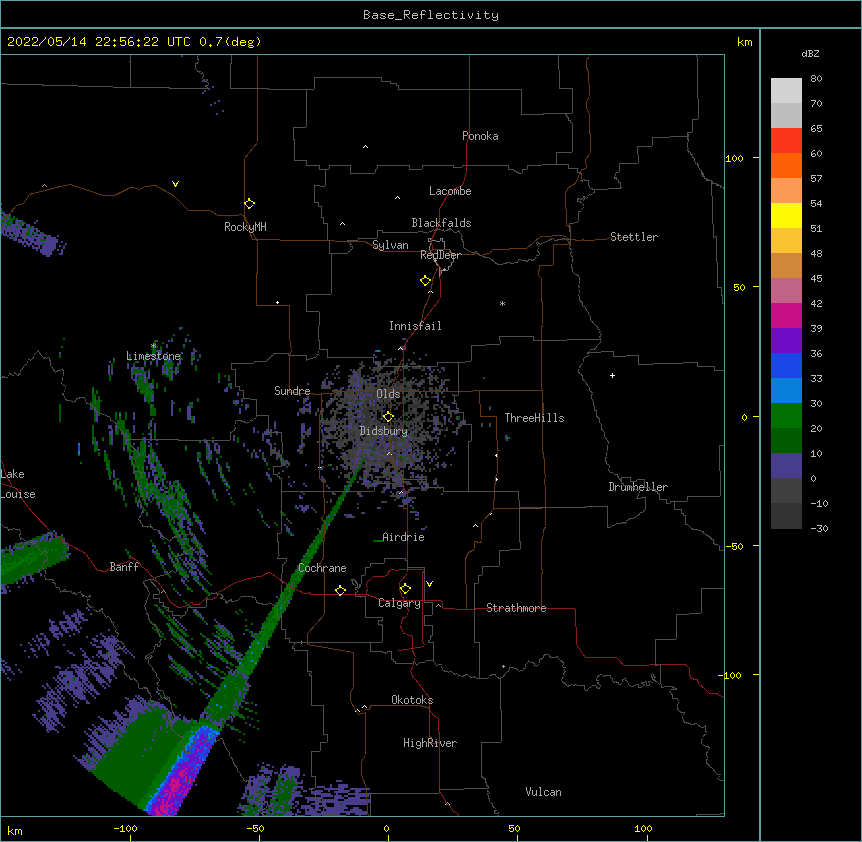The image size is (862, 842).
Task: Click the Sylvan town label
Action: point(390,245)
